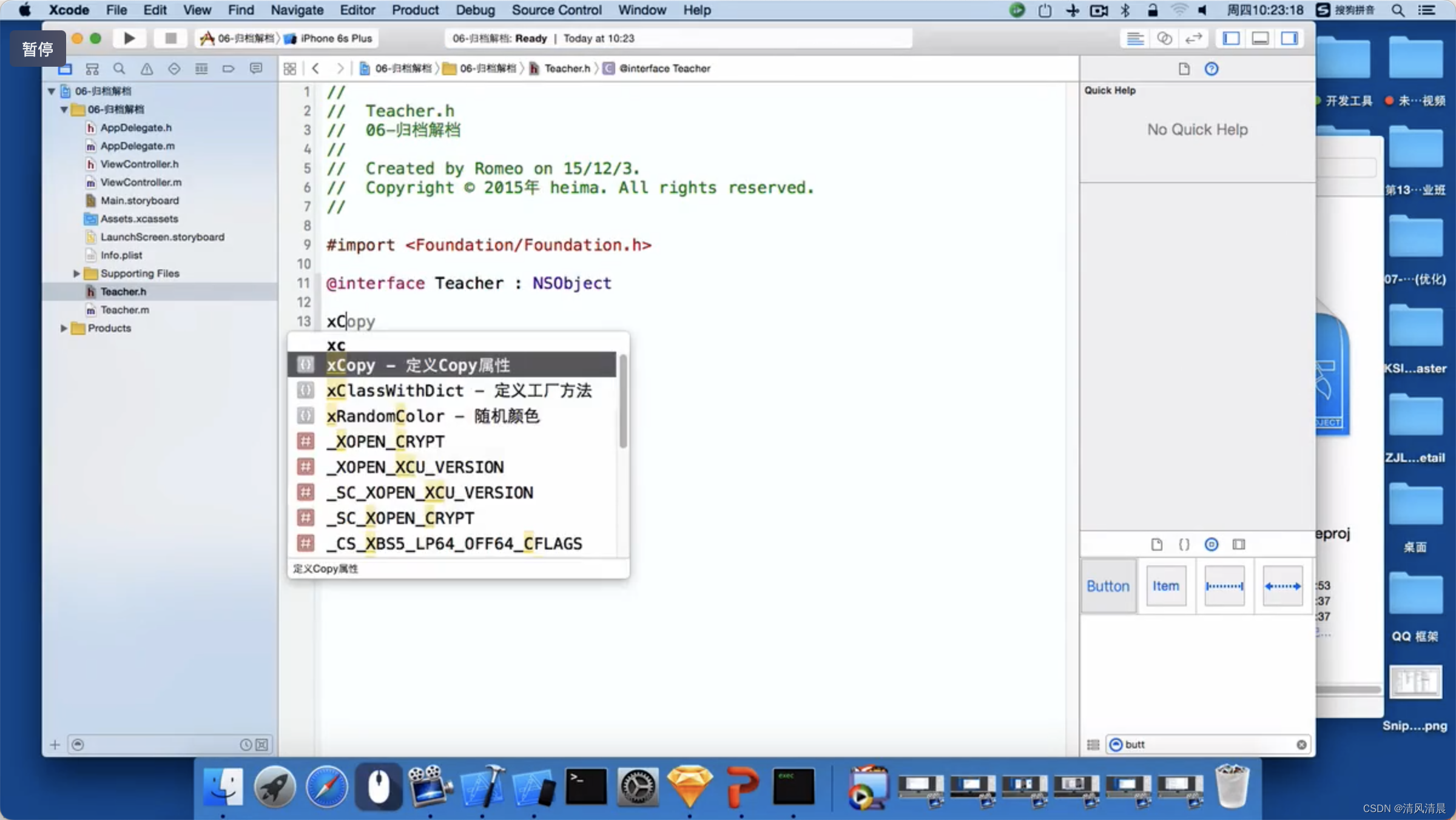The image size is (1456, 820).
Task: Expand the Supporting Files group
Action: (x=75, y=273)
